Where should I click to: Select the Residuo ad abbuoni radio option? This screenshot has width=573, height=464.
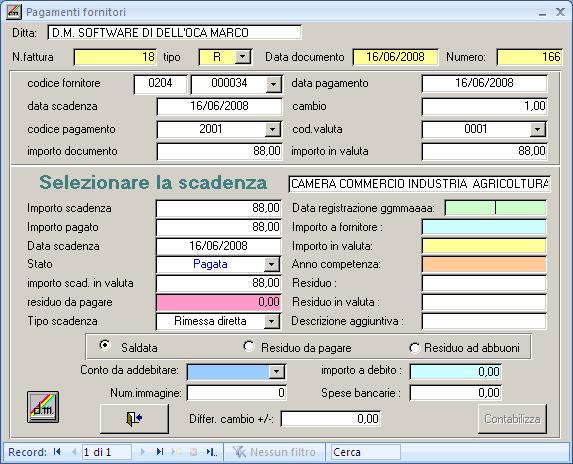tap(415, 347)
